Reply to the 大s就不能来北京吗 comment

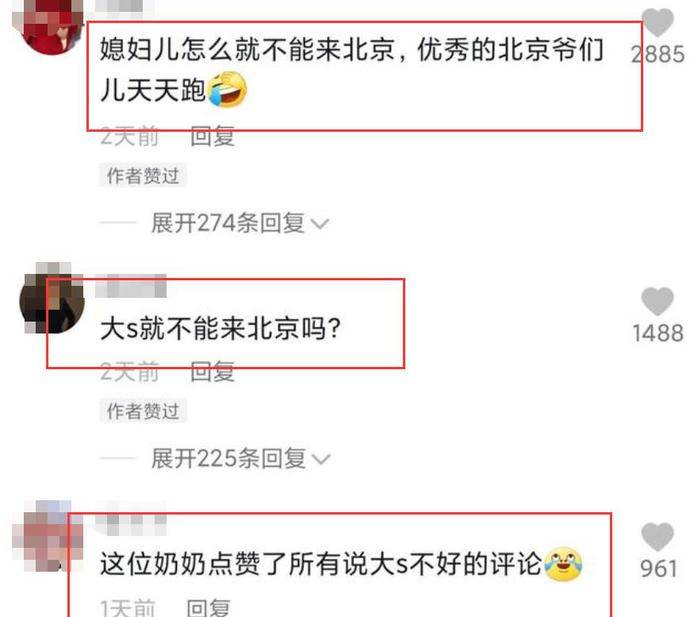click(x=212, y=371)
